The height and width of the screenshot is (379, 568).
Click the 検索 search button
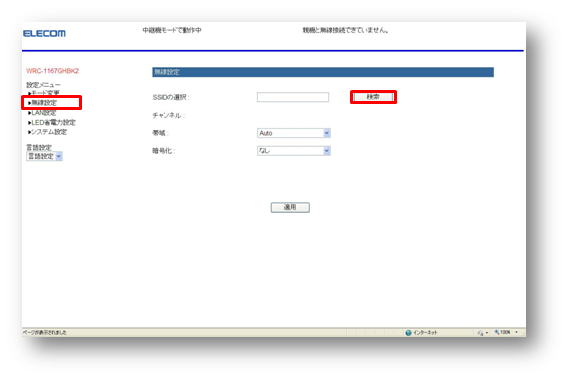[x=373, y=97]
